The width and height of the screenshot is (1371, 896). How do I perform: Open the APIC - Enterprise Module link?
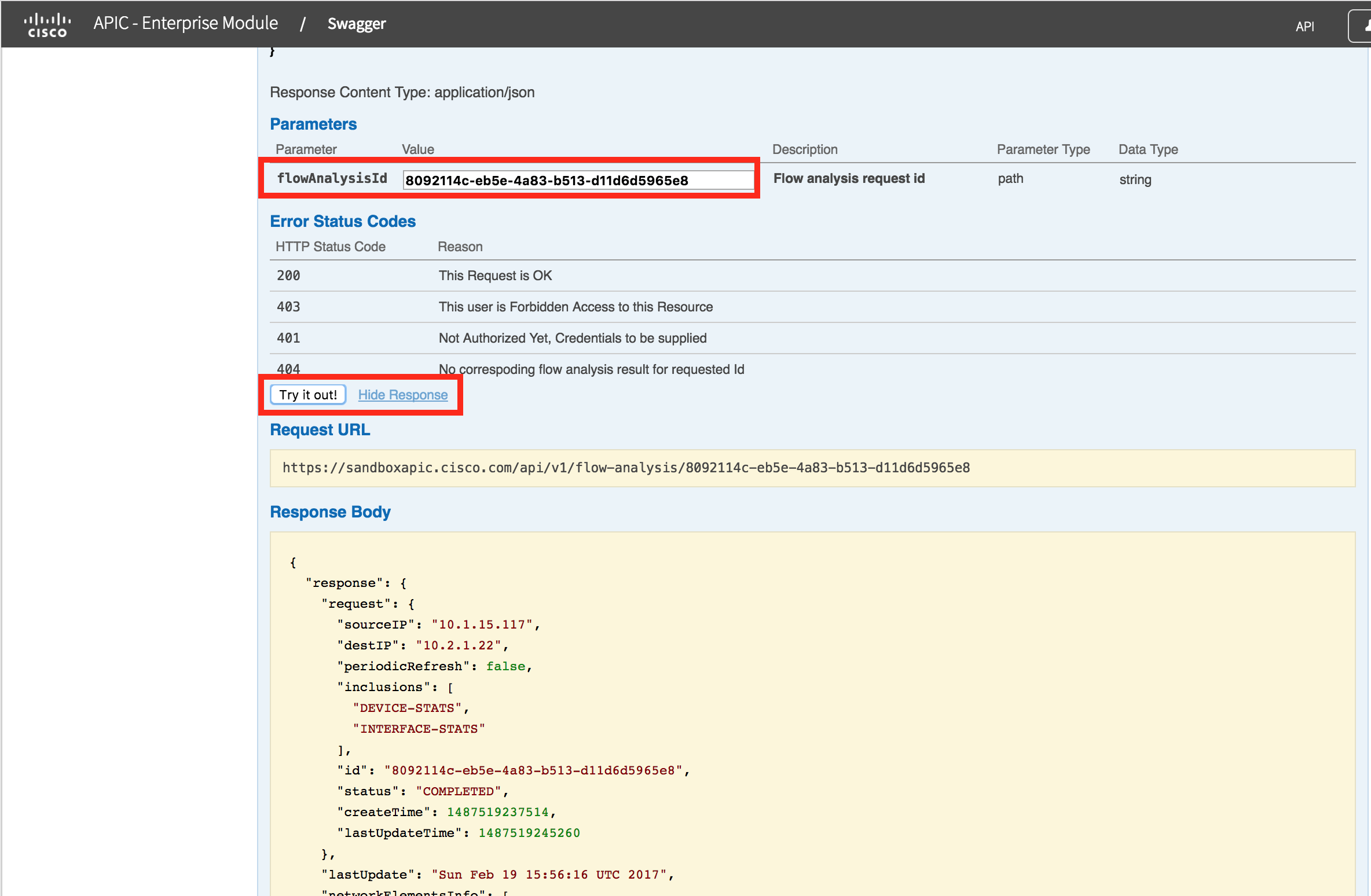pyautogui.click(x=186, y=23)
